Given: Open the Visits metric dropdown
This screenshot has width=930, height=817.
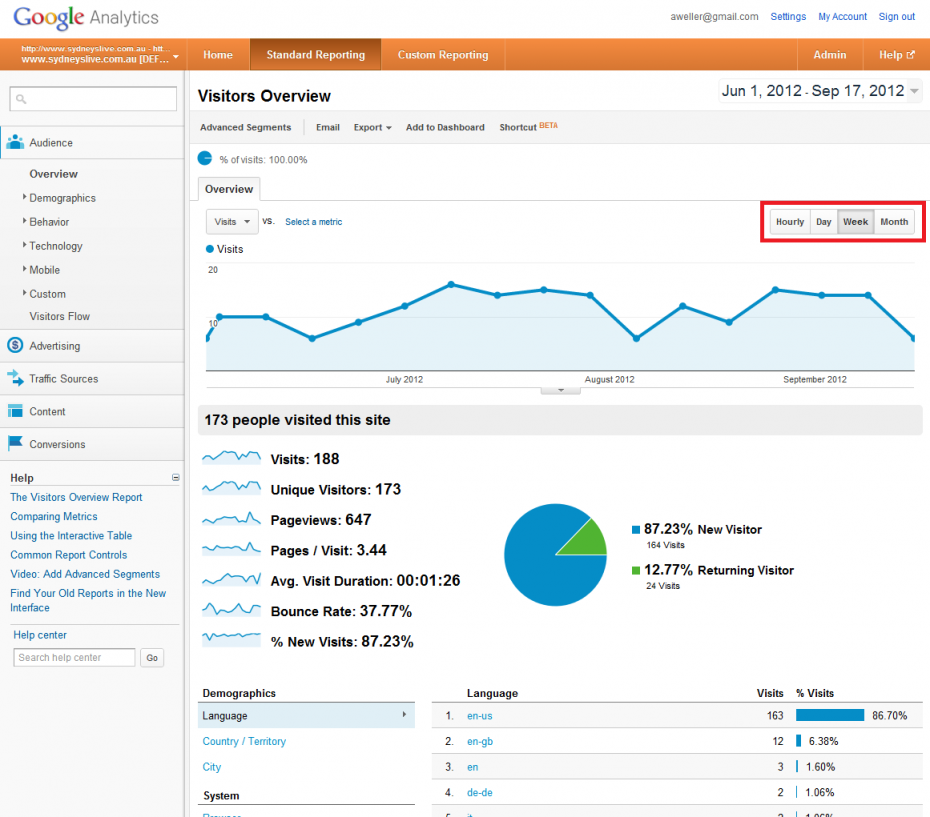Looking at the screenshot, I should pyautogui.click(x=232, y=221).
